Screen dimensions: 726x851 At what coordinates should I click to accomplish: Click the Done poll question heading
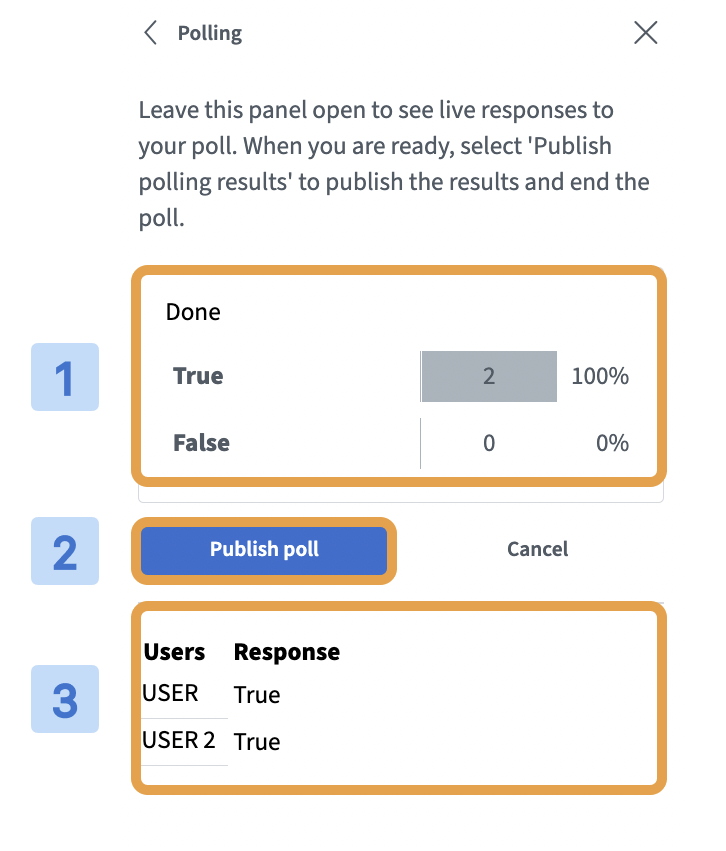pos(192,311)
